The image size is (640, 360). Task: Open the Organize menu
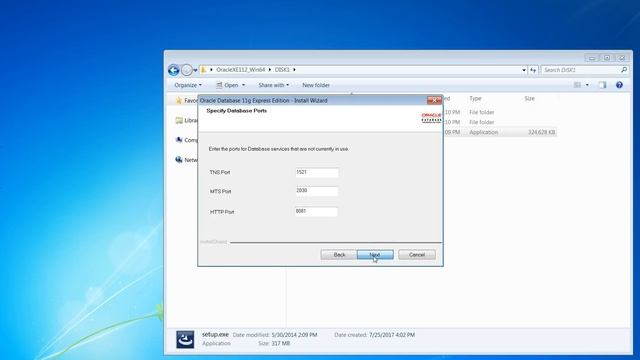coord(188,85)
